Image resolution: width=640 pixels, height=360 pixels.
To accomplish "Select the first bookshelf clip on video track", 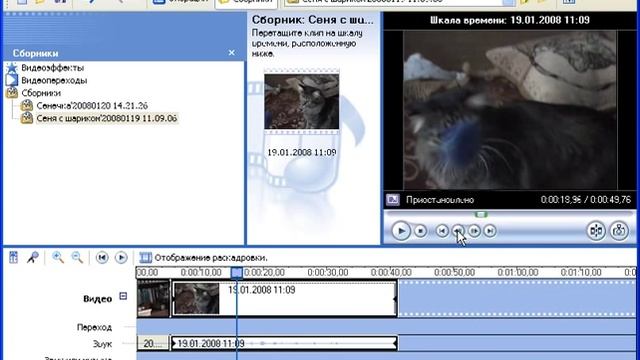I will click(153, 298).
